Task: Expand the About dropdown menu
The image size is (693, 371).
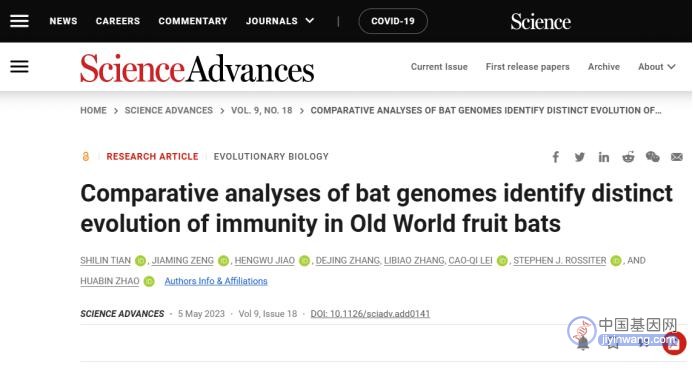Action: click(657, 67)
